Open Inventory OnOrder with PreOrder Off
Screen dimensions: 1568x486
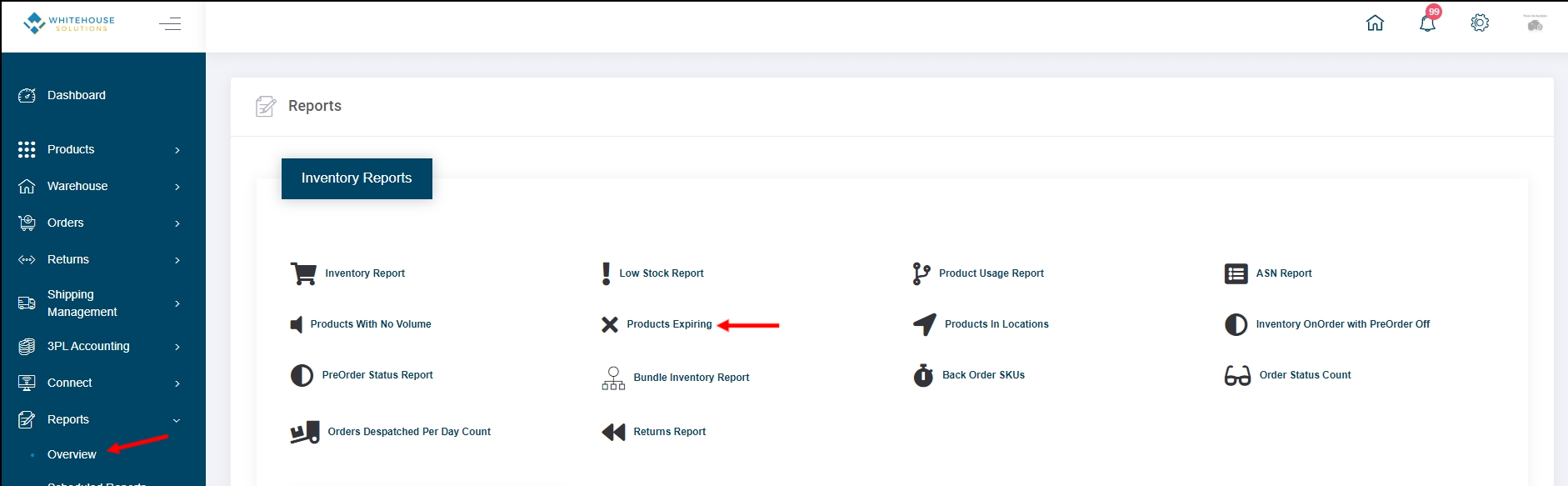pyautogui.click(x=1343, y=324)
